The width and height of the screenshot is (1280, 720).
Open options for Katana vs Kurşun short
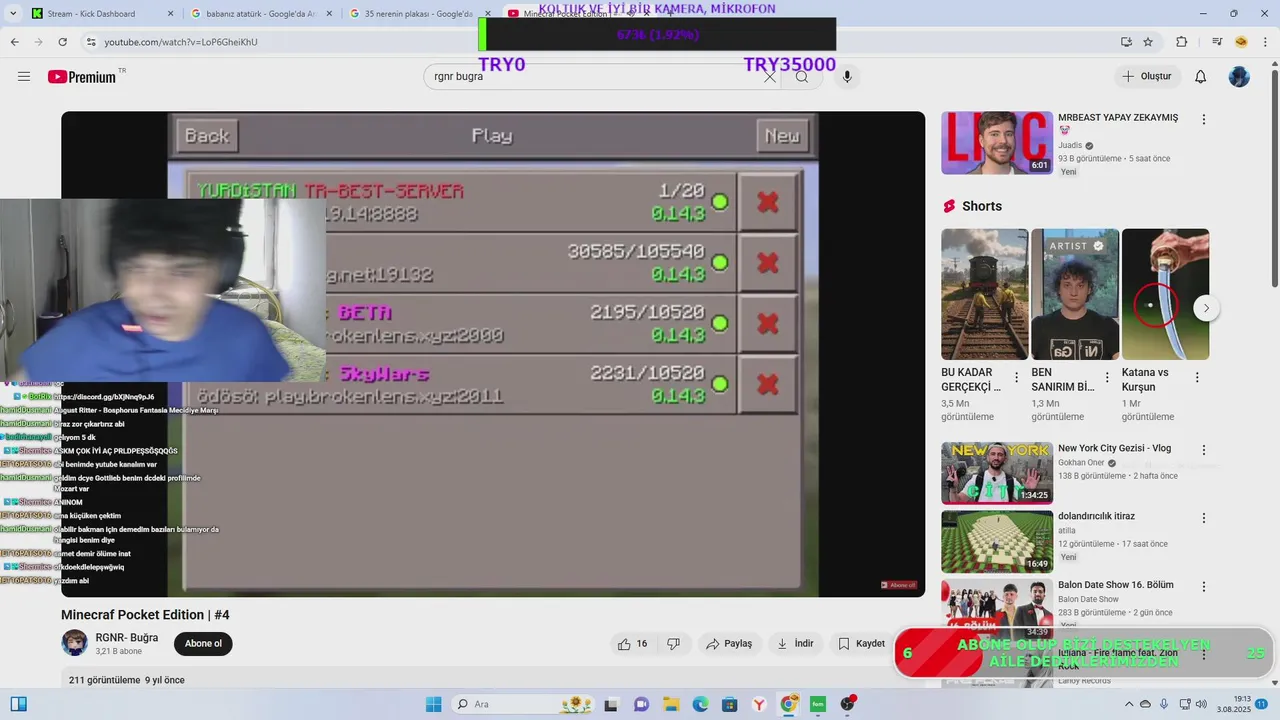(x=1197, y=378)
